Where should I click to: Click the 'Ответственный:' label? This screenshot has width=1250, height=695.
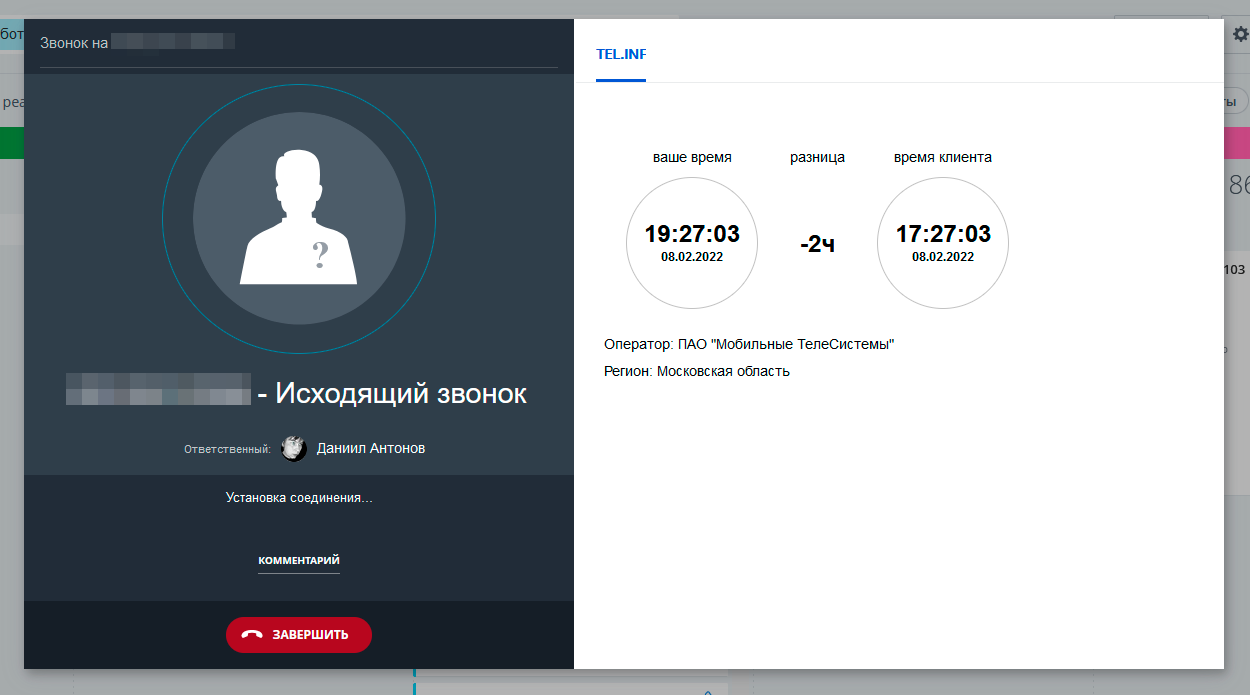coord(227,450)
